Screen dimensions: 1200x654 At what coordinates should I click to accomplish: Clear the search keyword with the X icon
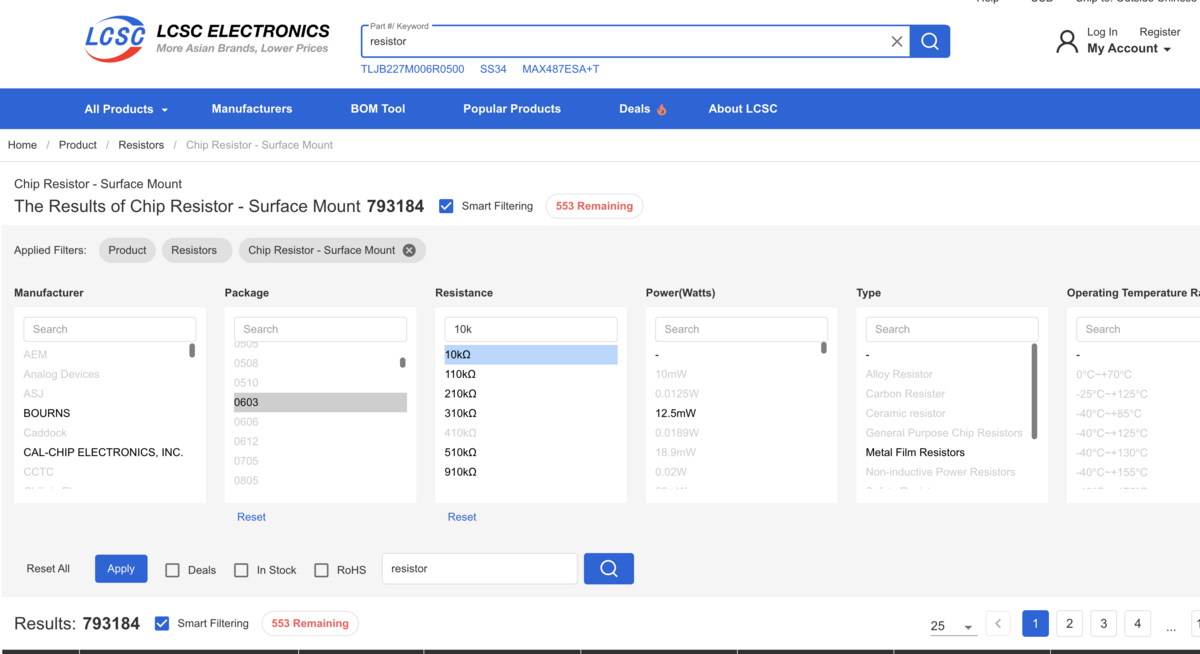[x=897, y=41]
